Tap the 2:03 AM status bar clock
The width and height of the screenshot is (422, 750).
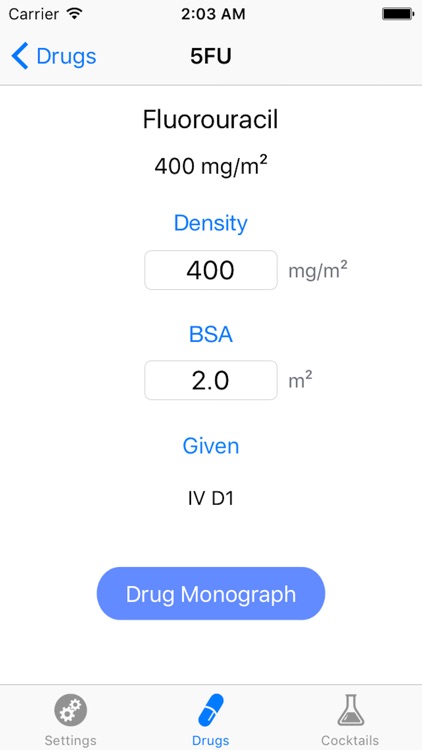tap(213, 14)
